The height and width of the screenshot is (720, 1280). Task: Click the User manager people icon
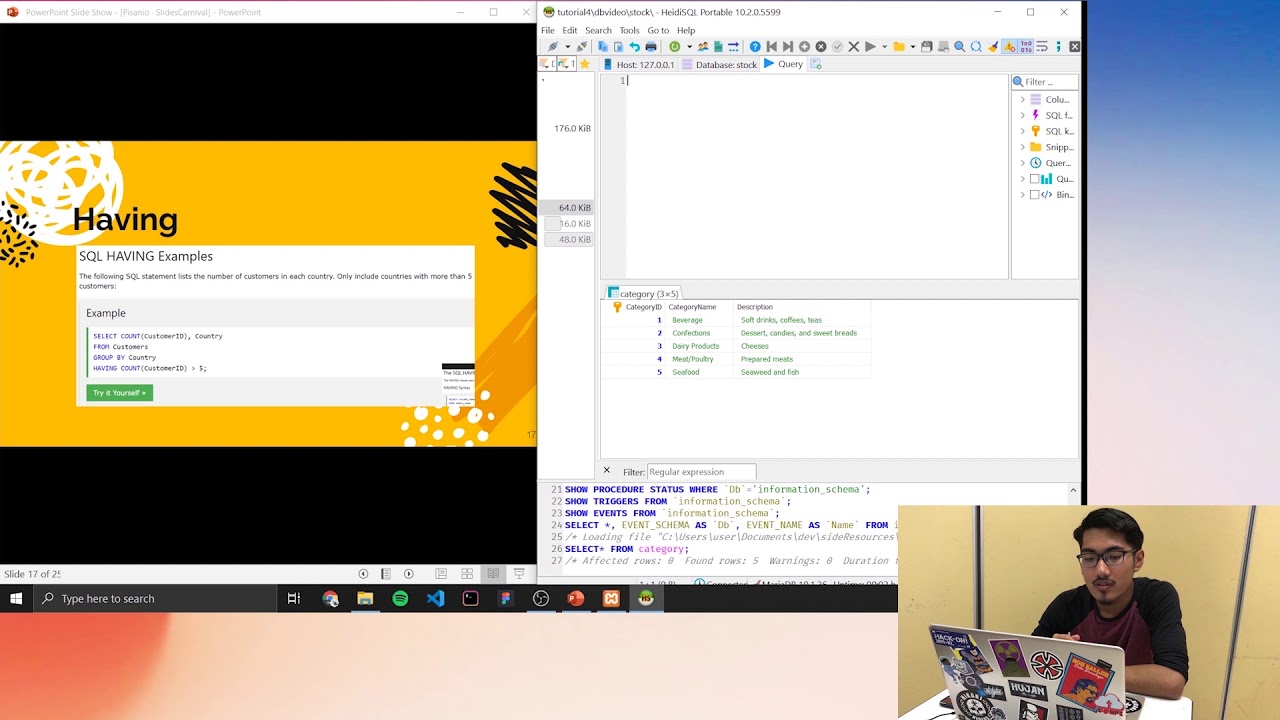(x=703, y=47)
